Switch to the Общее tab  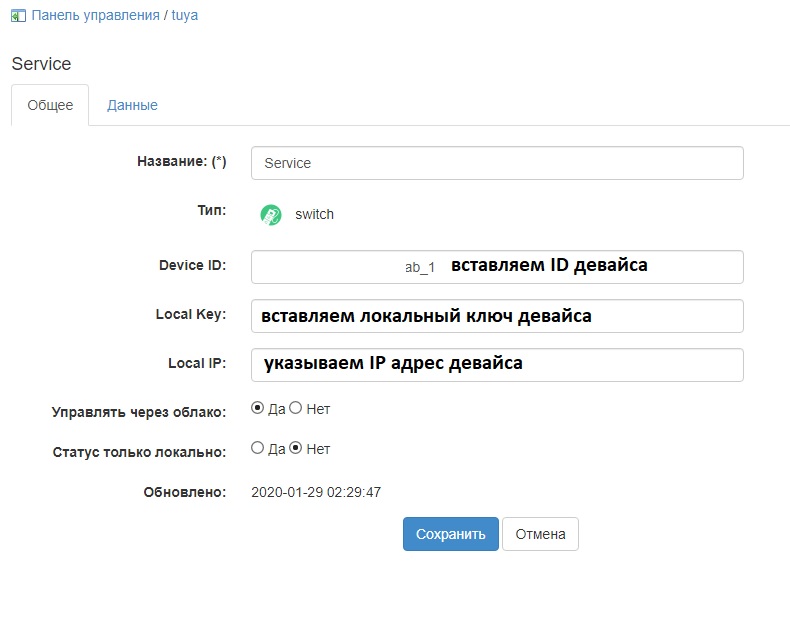(50, 105)
